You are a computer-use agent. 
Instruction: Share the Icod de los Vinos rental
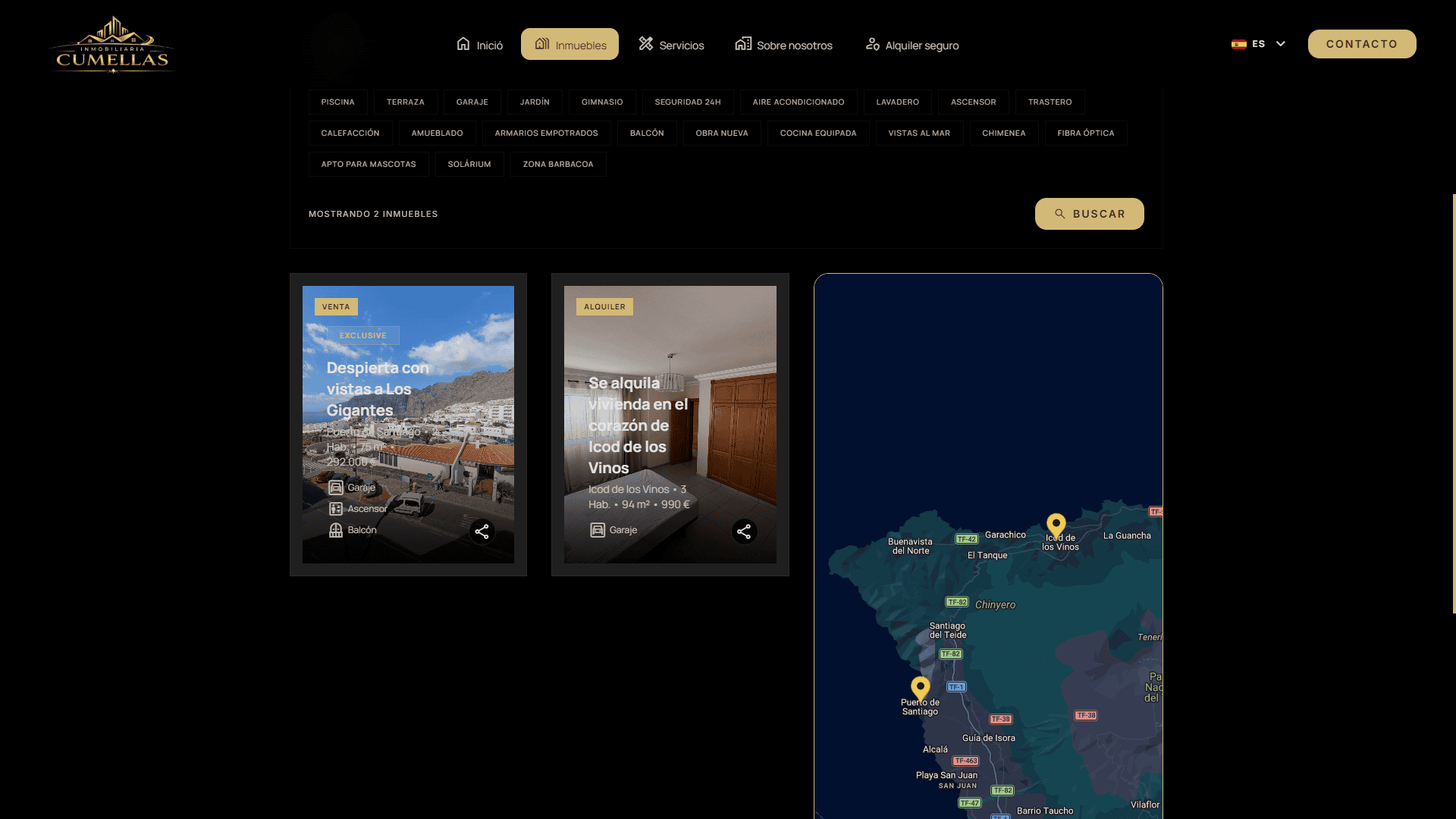click(x=744, y=532)
